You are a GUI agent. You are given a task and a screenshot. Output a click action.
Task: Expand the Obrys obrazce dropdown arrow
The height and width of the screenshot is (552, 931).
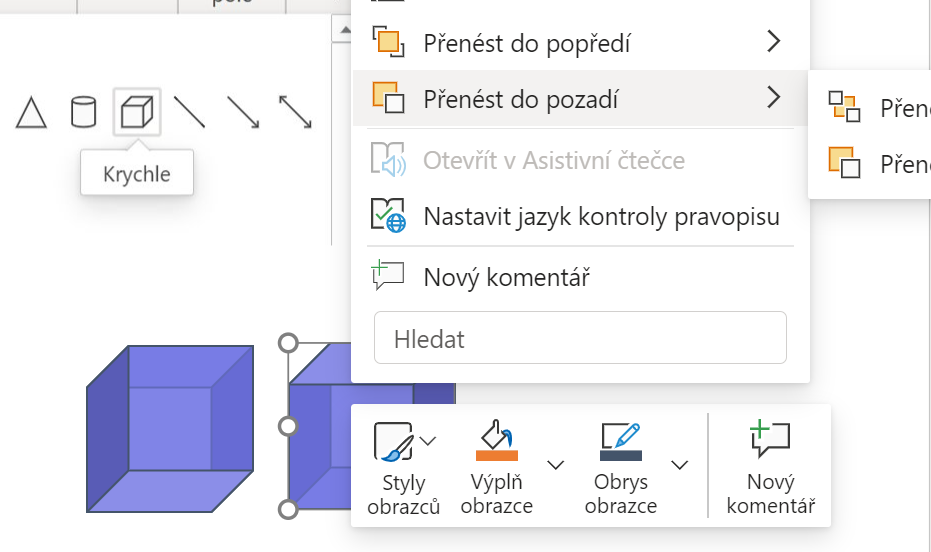680,465
